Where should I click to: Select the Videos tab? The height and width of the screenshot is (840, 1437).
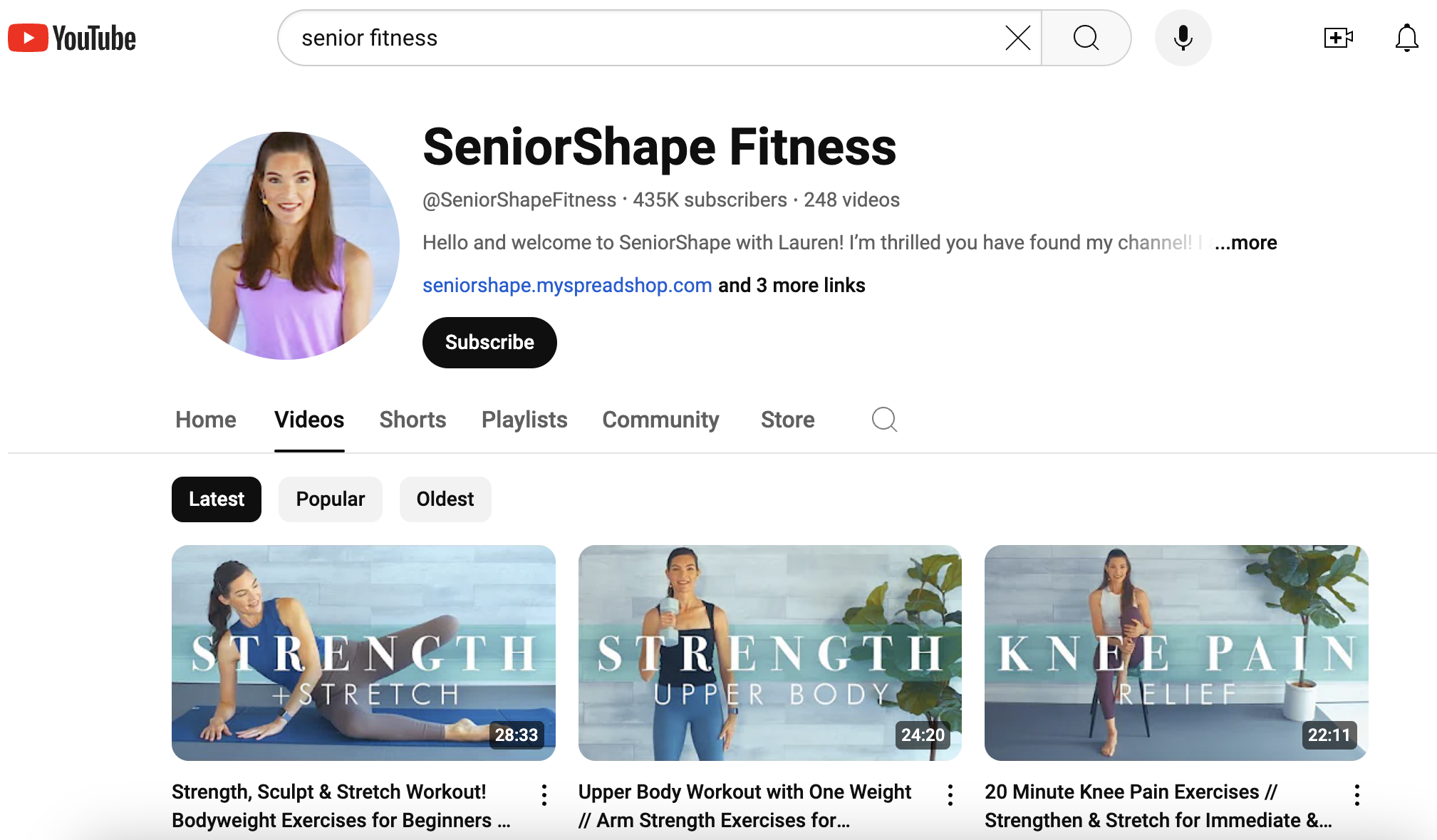point(309,420)
